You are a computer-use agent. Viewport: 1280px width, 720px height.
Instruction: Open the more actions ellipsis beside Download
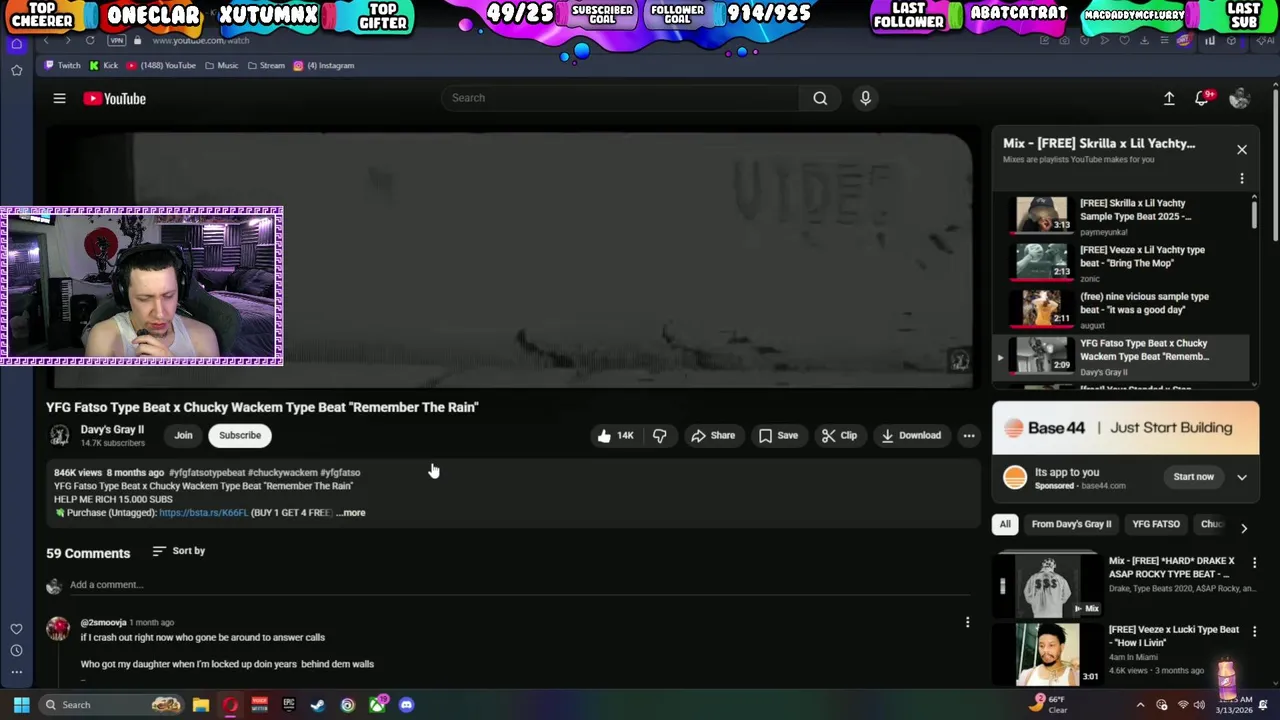point(968,435)
